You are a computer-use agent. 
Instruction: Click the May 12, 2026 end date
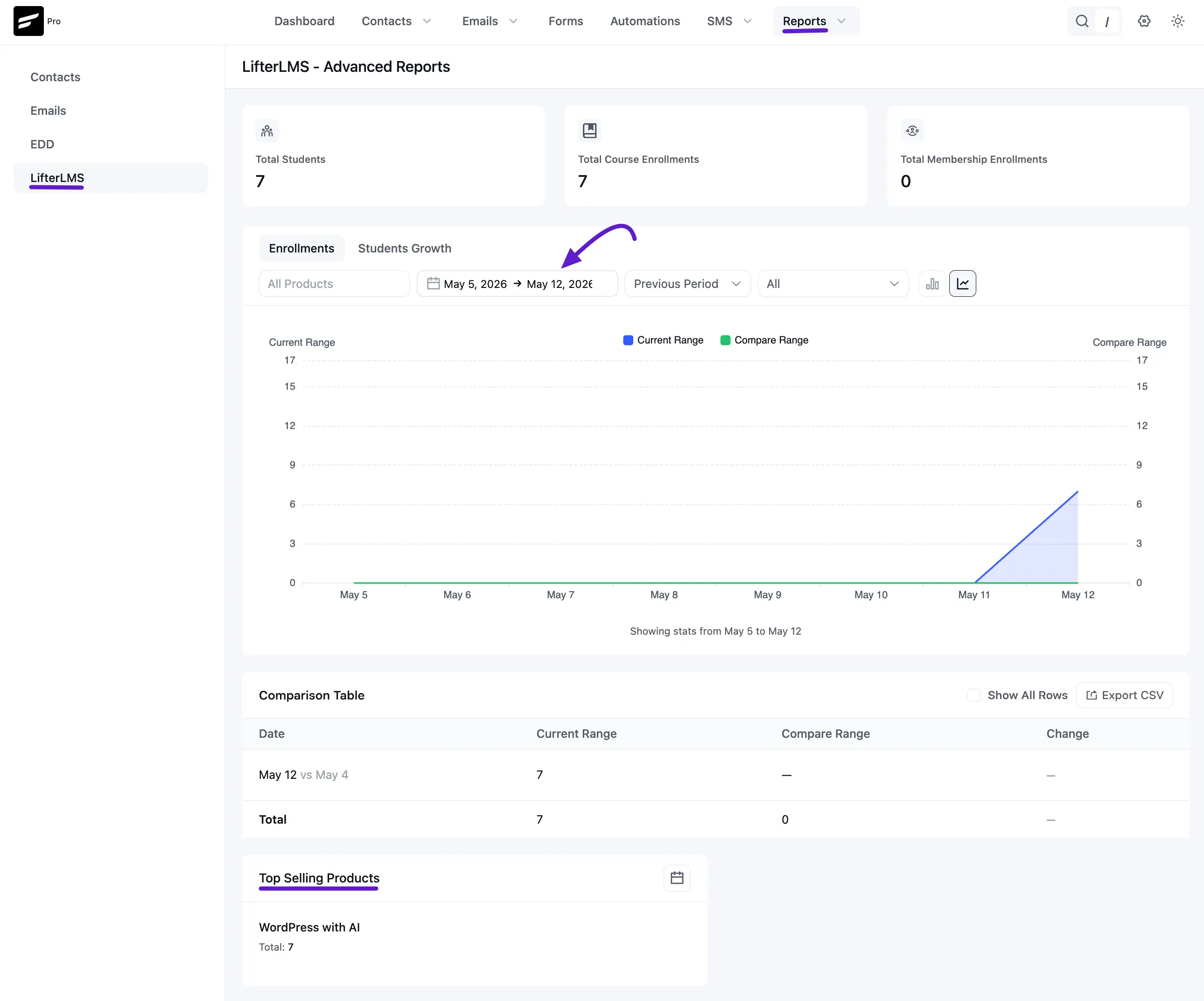(560, 284)
